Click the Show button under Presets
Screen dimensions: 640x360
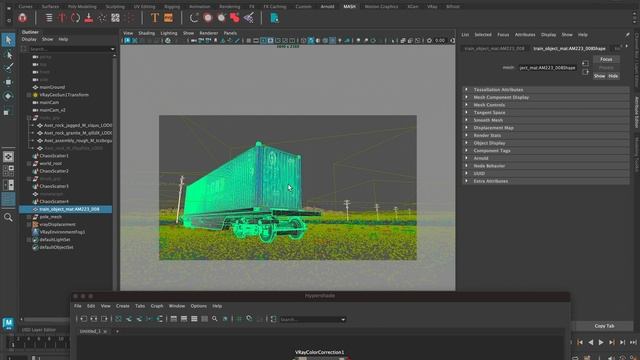599,76
